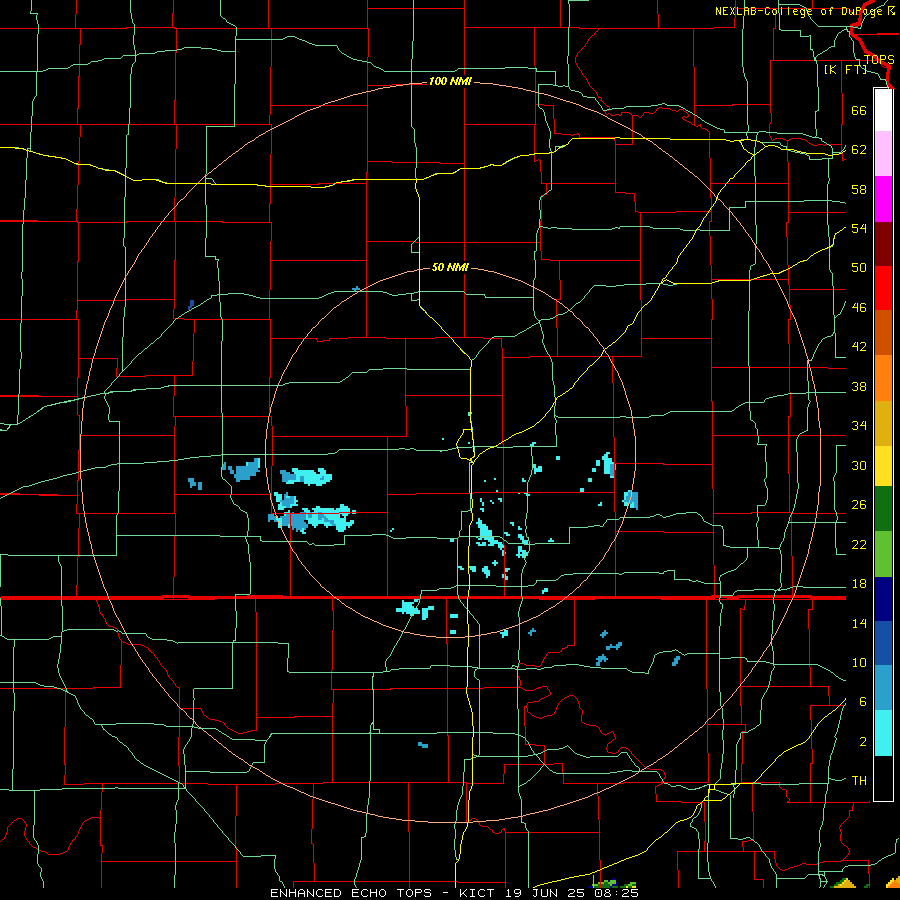Click the dark red 54 kft legend swatch
The image size is (900, 900).
point(883,244)
